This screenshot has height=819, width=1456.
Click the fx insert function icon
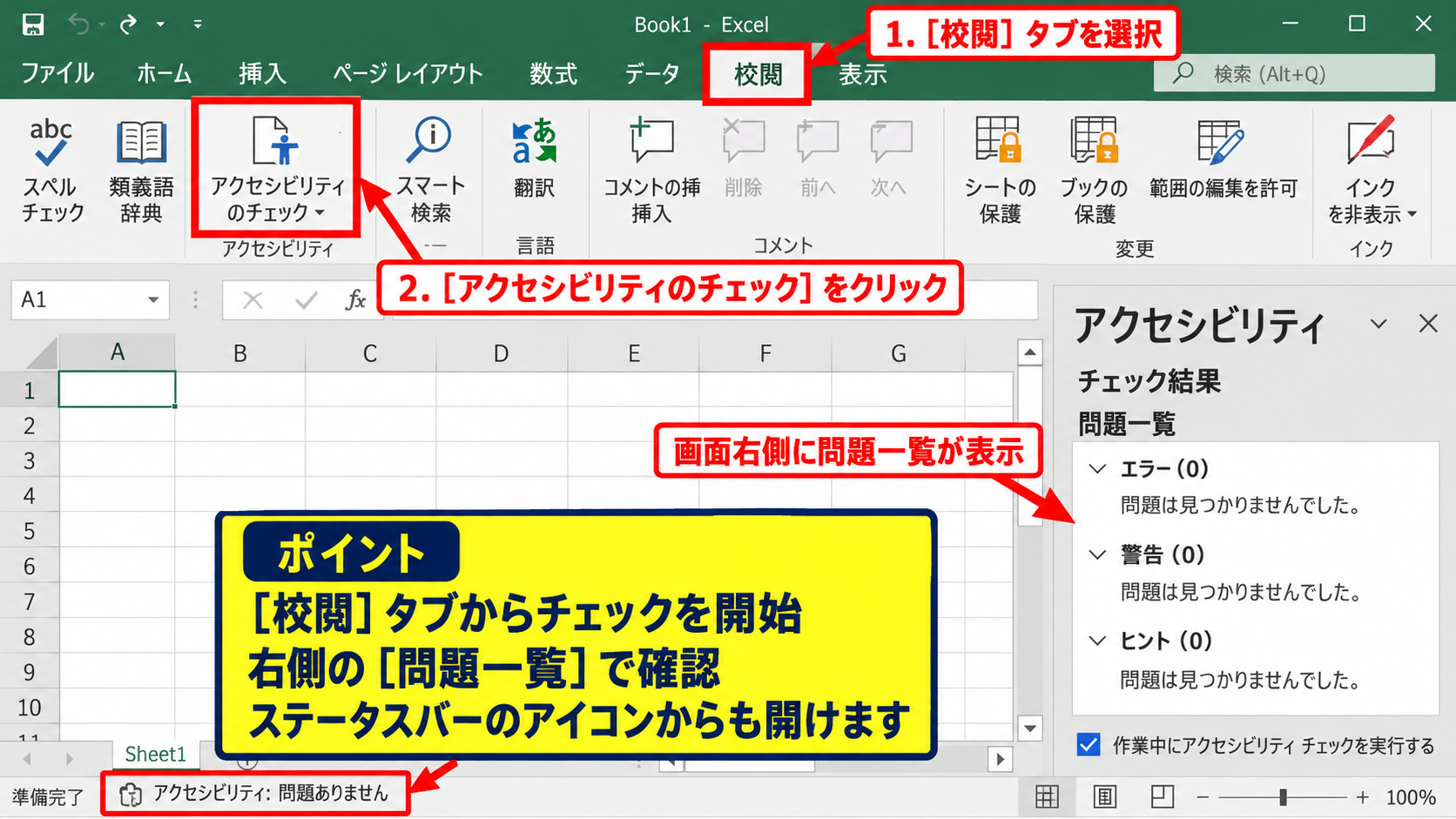pyautogui.click(x=355, y=300)
